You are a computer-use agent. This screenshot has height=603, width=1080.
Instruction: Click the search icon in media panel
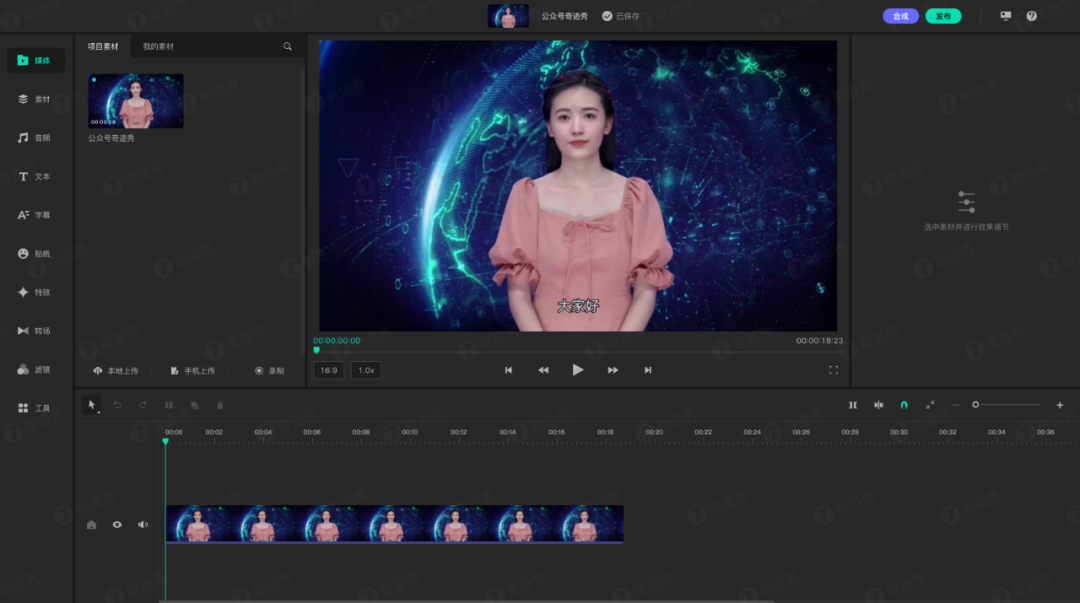coord(288,47)
